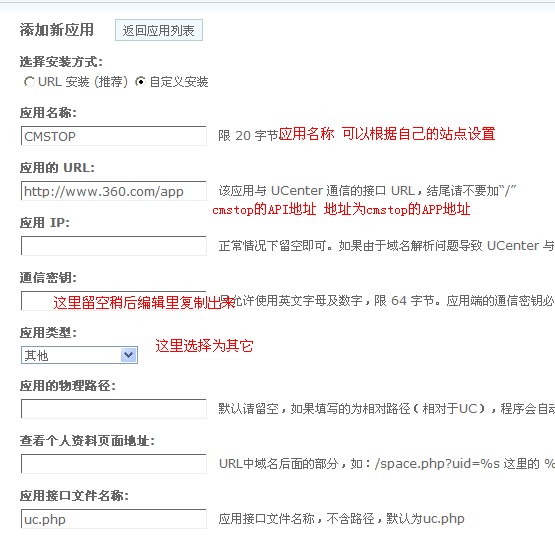
Task: Focus the 查看个人资料页面地址 input field
Action: [114, 464]
